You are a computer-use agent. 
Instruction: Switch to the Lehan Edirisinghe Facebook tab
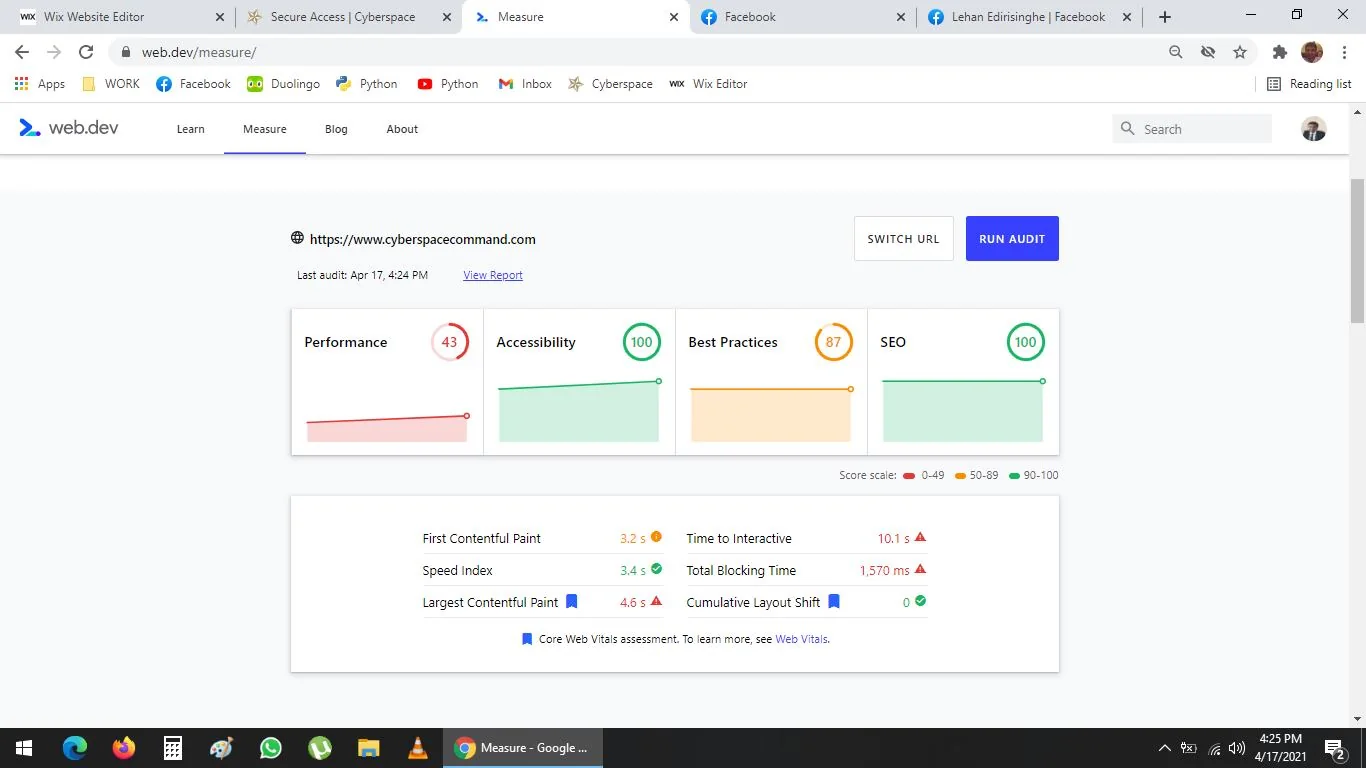click(1030, 17)
